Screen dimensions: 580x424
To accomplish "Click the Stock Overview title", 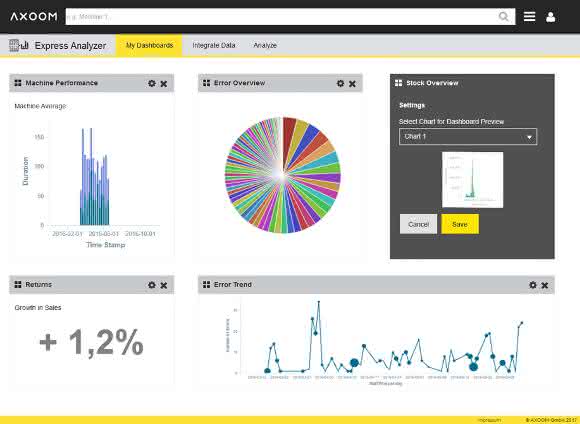I will 432,83.
